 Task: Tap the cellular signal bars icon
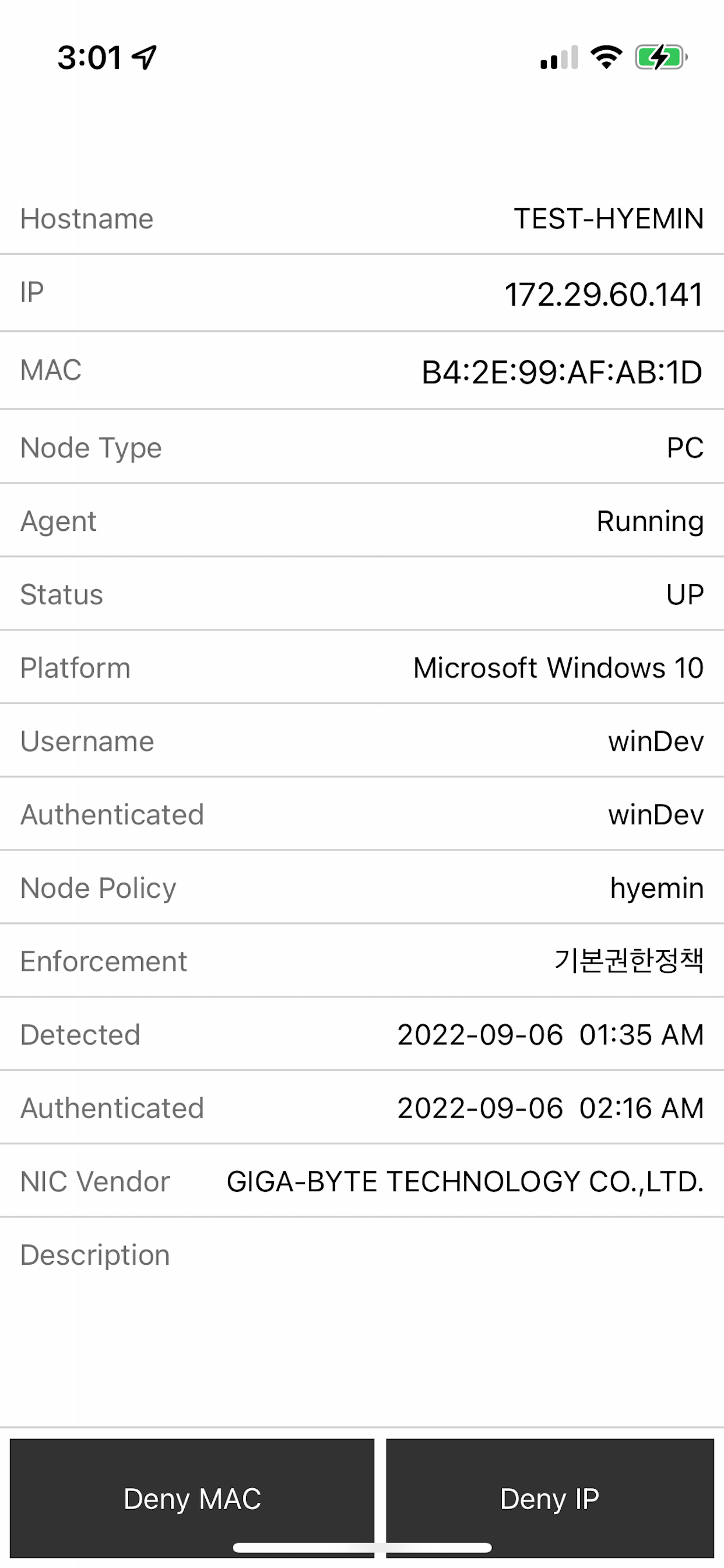coord(559,58)
